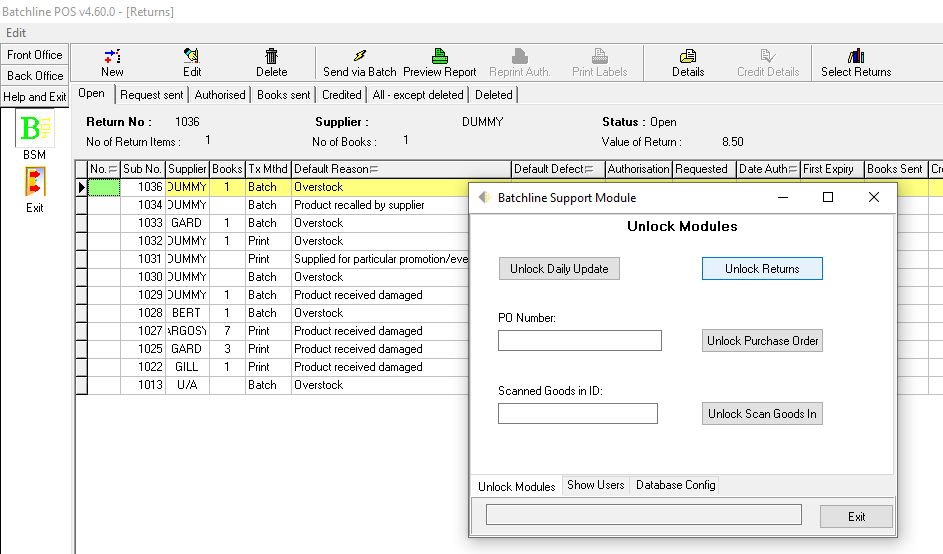
Task: Click the Unlock Daily Update button
Action: click(x=559, y=269)
